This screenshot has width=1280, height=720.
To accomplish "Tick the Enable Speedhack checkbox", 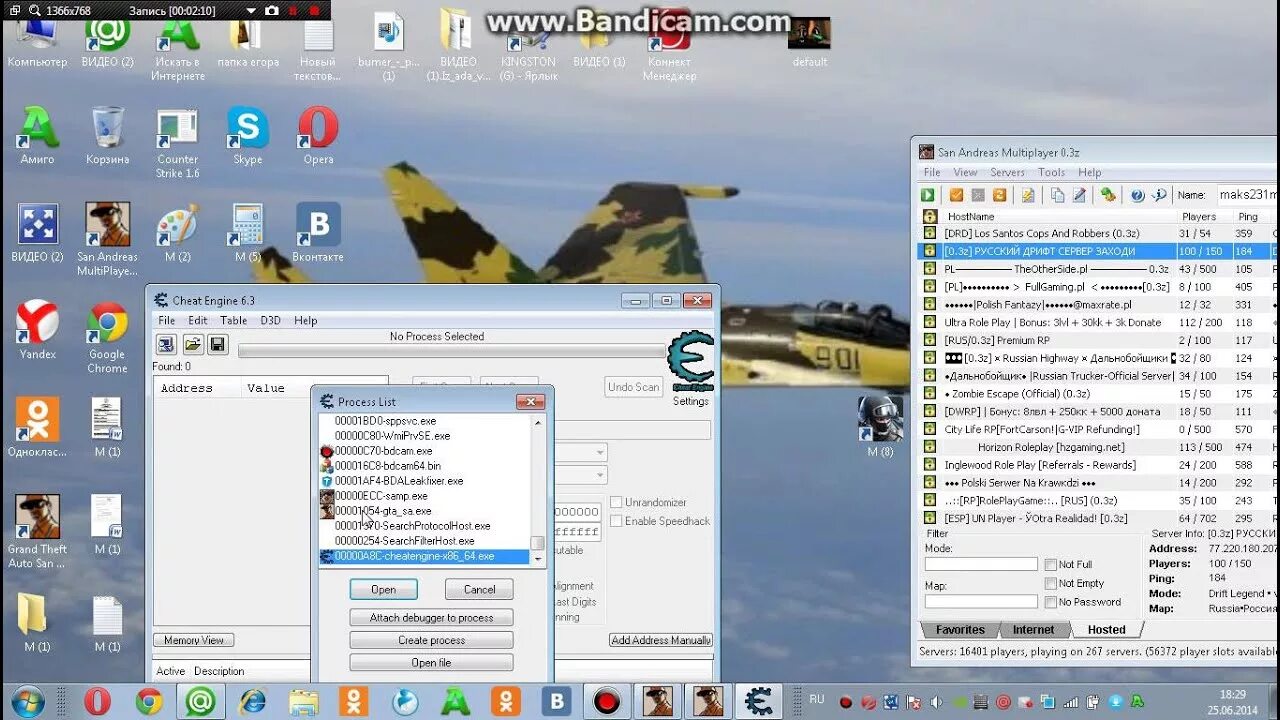I will (x=616, y=521).
